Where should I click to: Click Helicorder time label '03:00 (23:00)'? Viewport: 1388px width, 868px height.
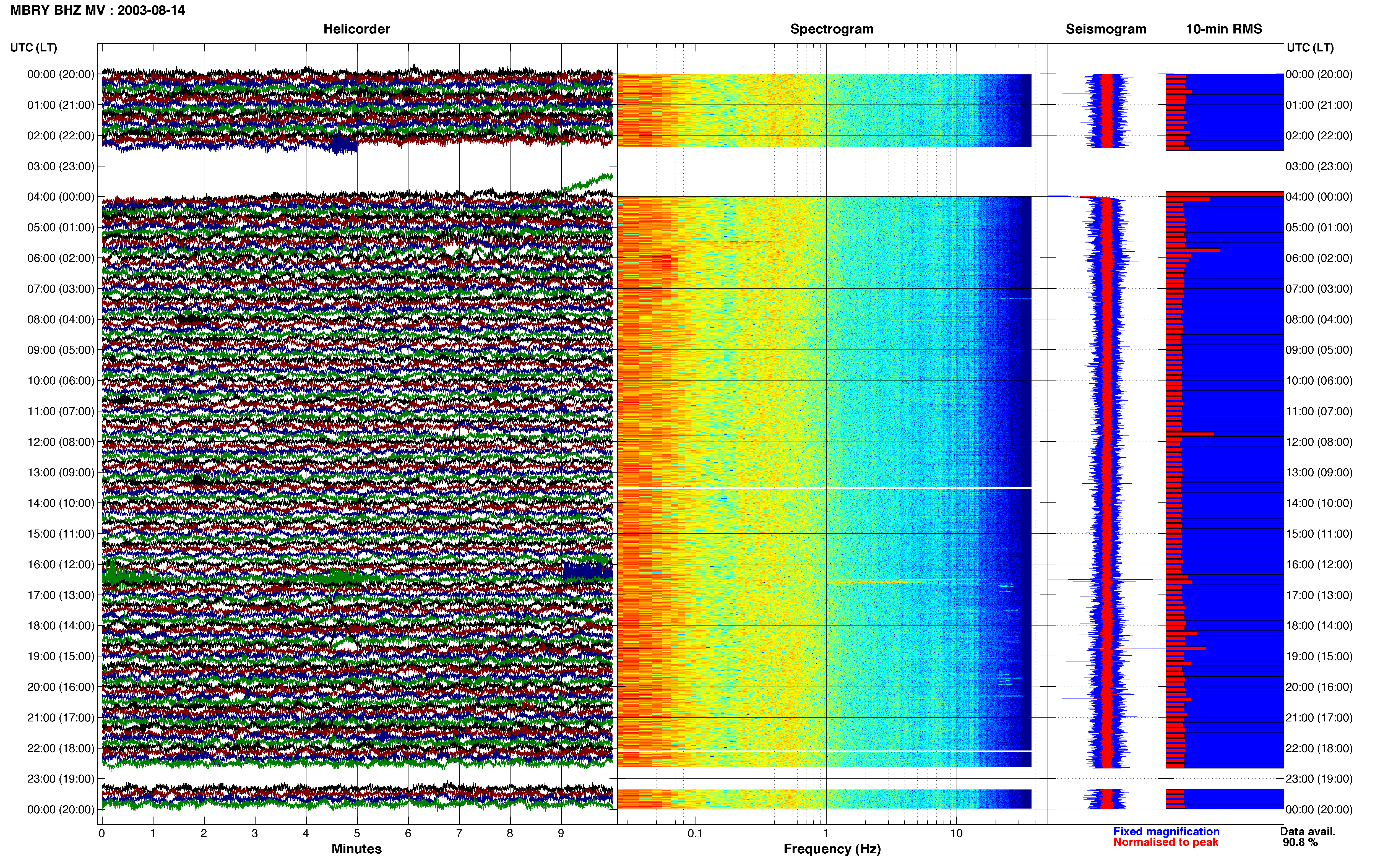61,166
